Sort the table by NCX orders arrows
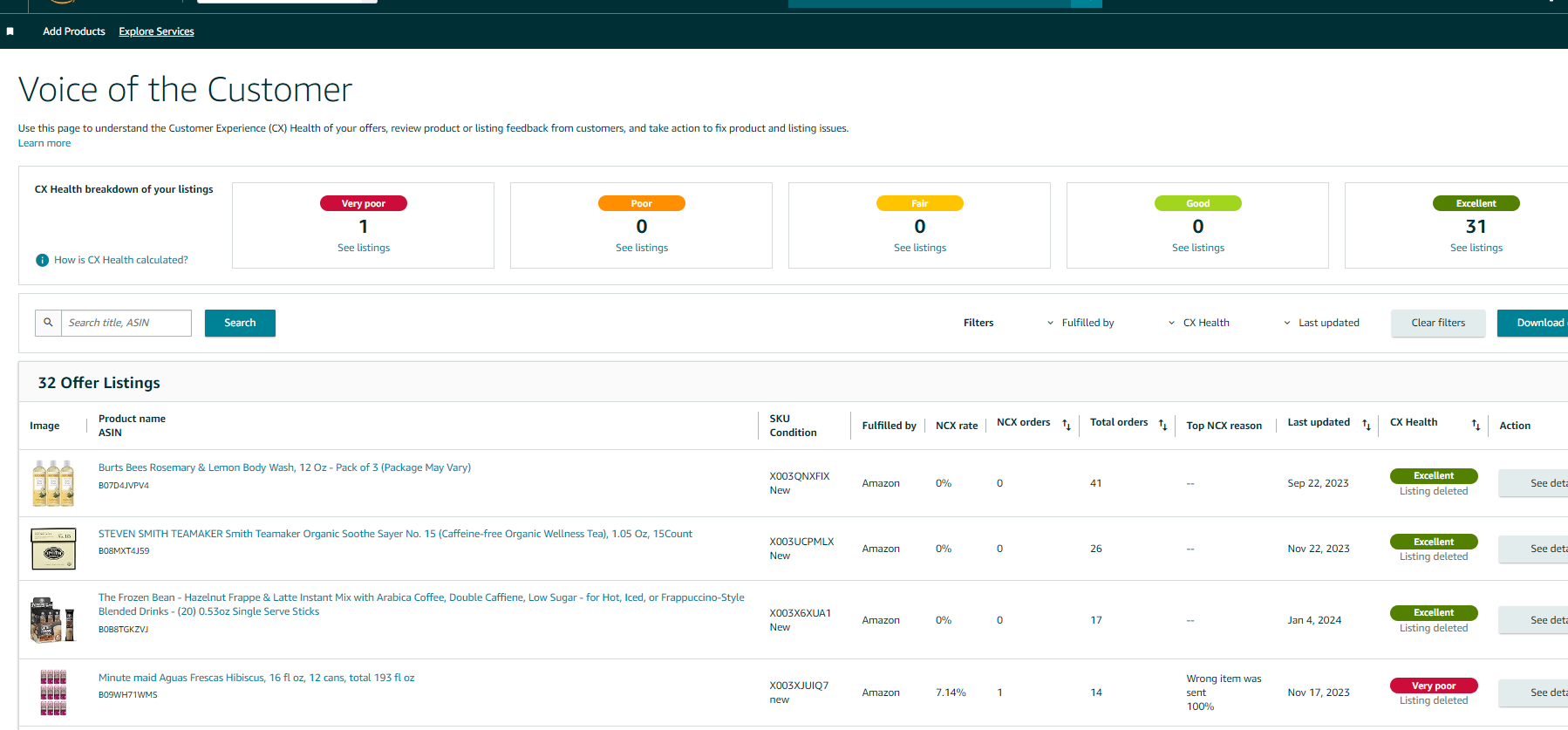The height and width of the screenshot is (730, 1568). click(x=1067, y=425)
